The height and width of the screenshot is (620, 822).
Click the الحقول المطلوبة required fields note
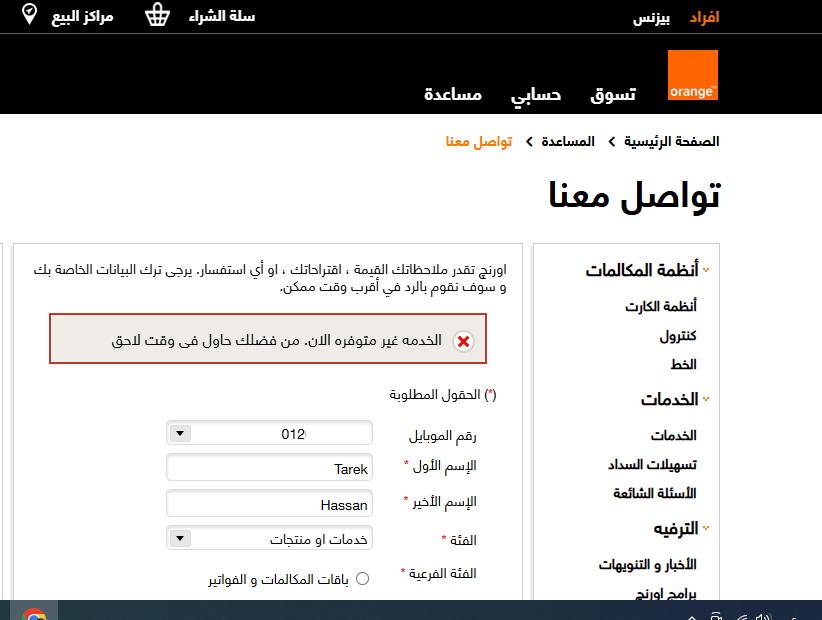click(x=442, y=395)
